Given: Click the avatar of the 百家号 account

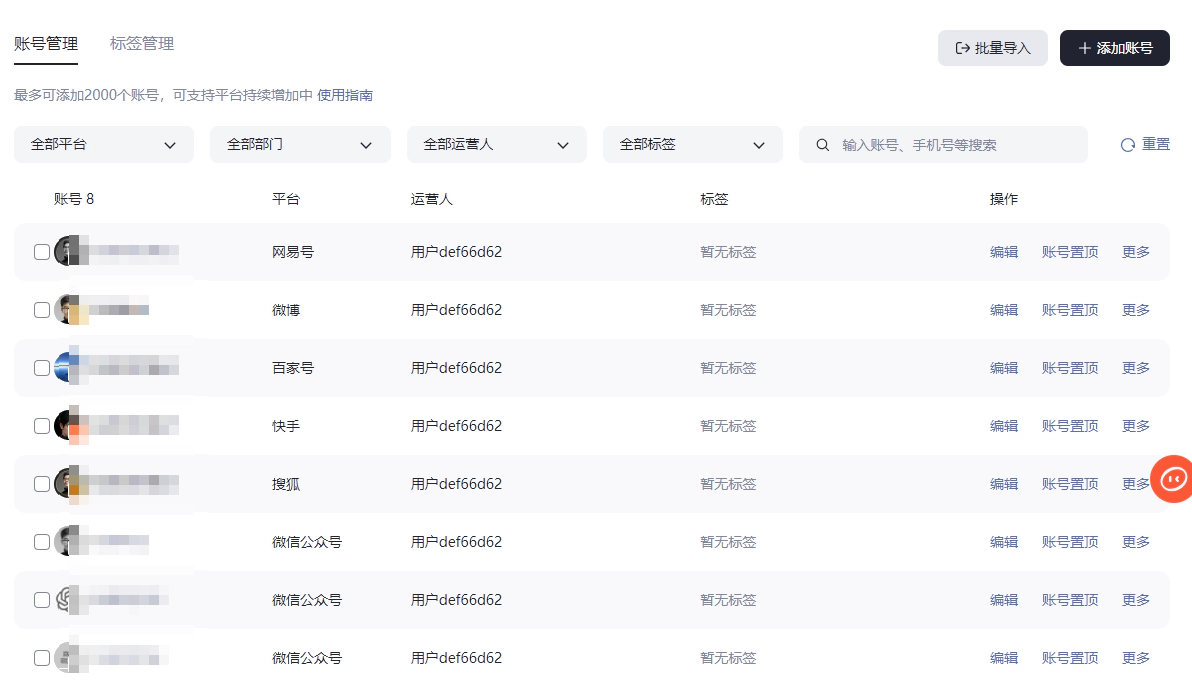Looking at the screenshot, I should tap(66, 368).
